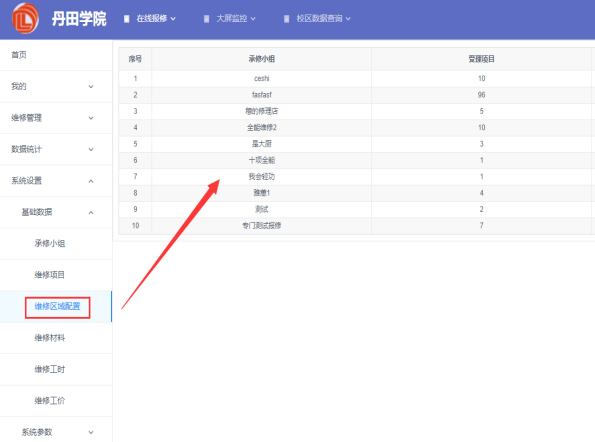Open 维修材料 sidebar item

click(x=56, y=338)
